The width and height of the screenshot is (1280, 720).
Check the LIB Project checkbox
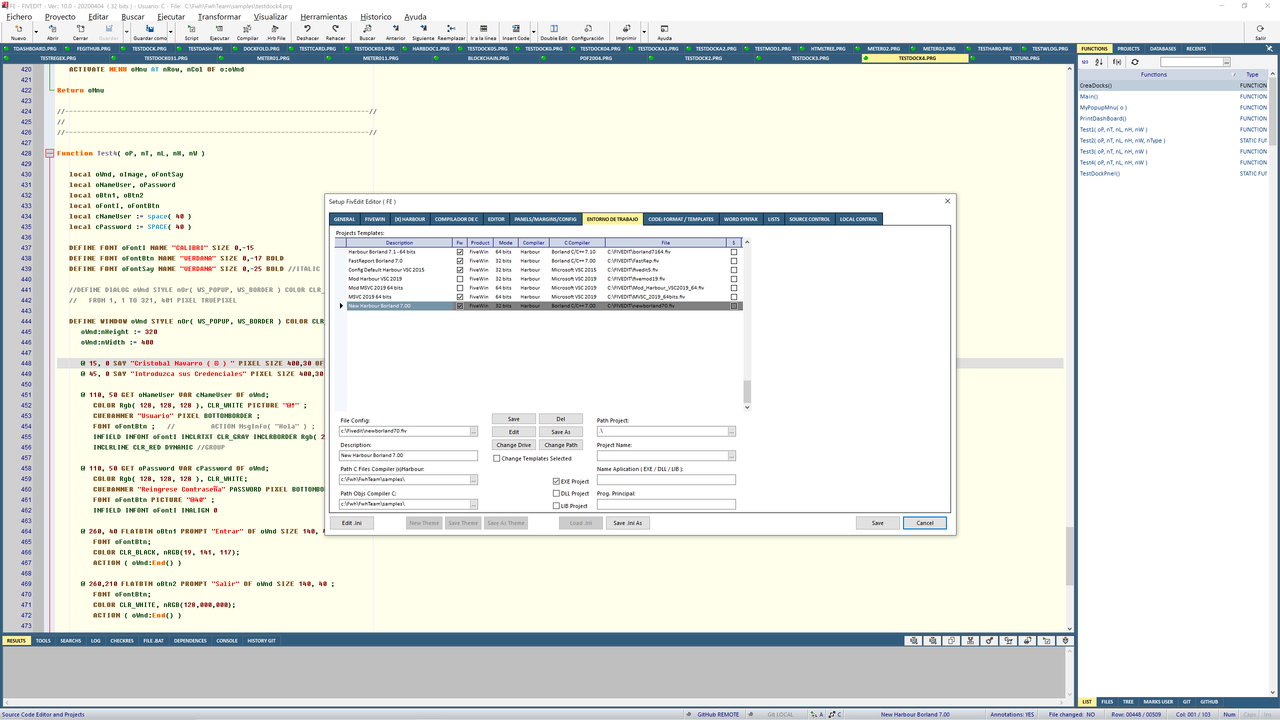(x=556, y=506)
